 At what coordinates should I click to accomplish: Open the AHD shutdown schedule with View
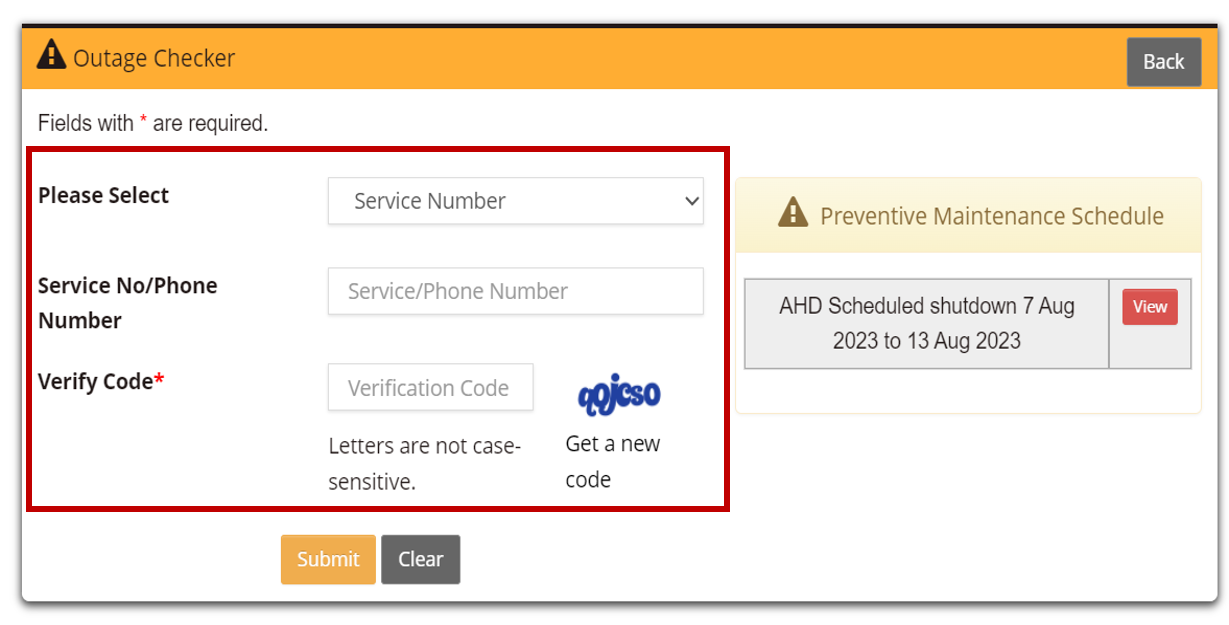click(1149, 307)
